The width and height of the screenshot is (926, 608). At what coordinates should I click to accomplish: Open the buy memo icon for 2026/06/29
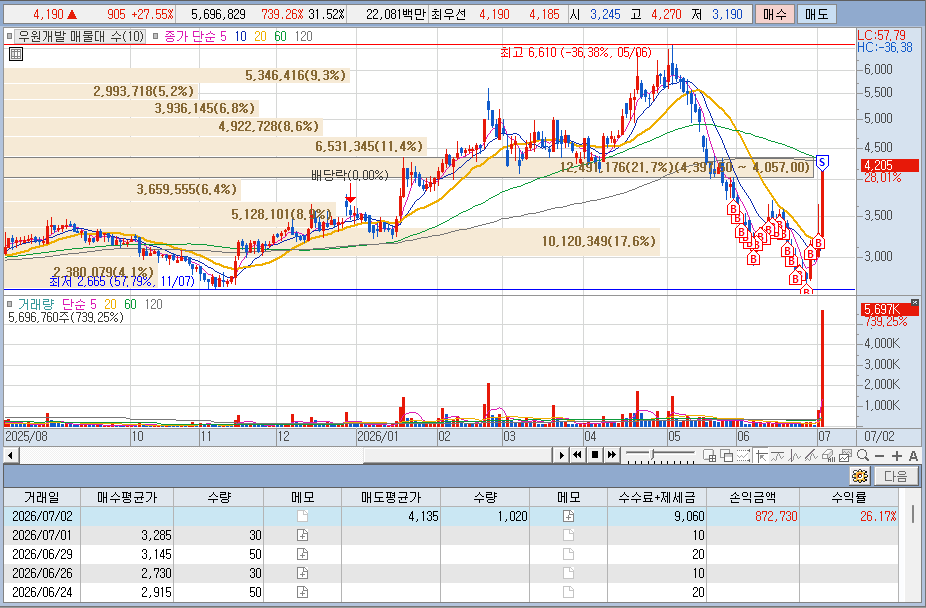[302, 554]
